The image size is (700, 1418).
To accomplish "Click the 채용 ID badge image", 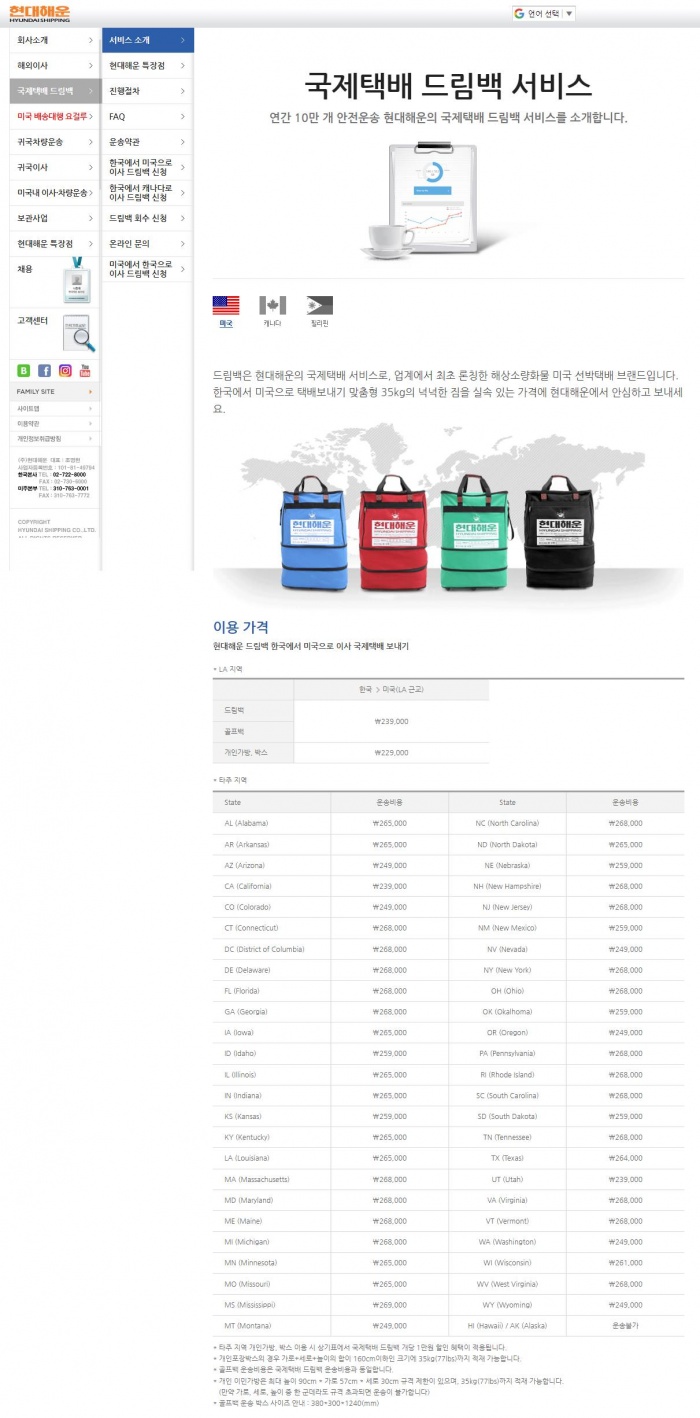I will click(x=78, y=281).
